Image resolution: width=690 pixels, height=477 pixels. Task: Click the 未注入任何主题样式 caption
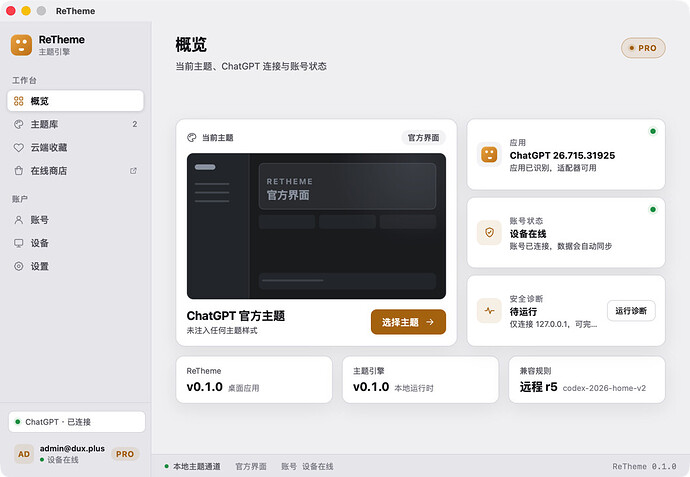222,330
